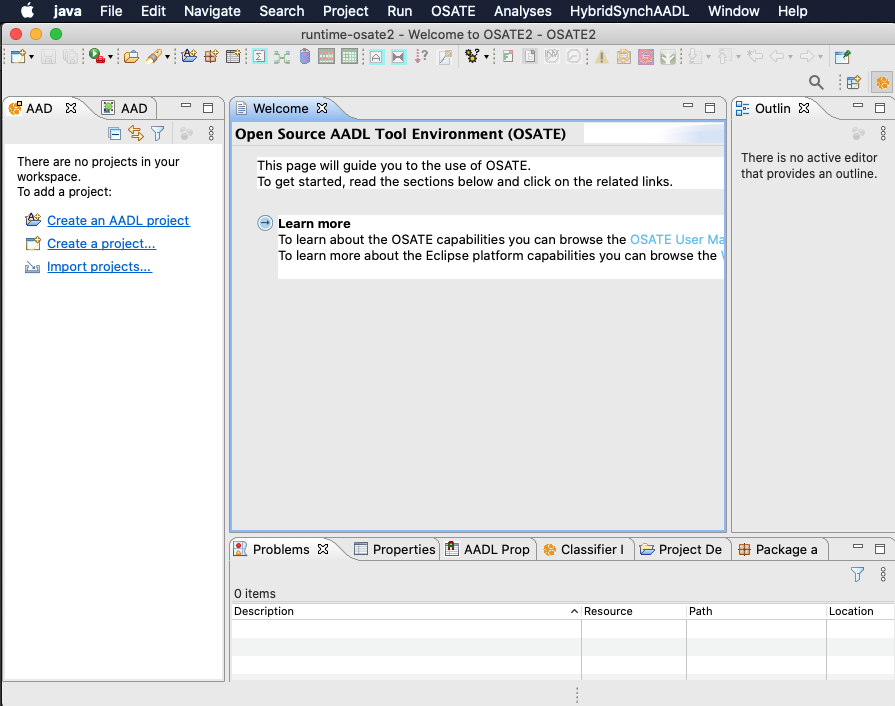Open the Problems view menu dots
The image size is (895, 706).
[x=883, y=574]
